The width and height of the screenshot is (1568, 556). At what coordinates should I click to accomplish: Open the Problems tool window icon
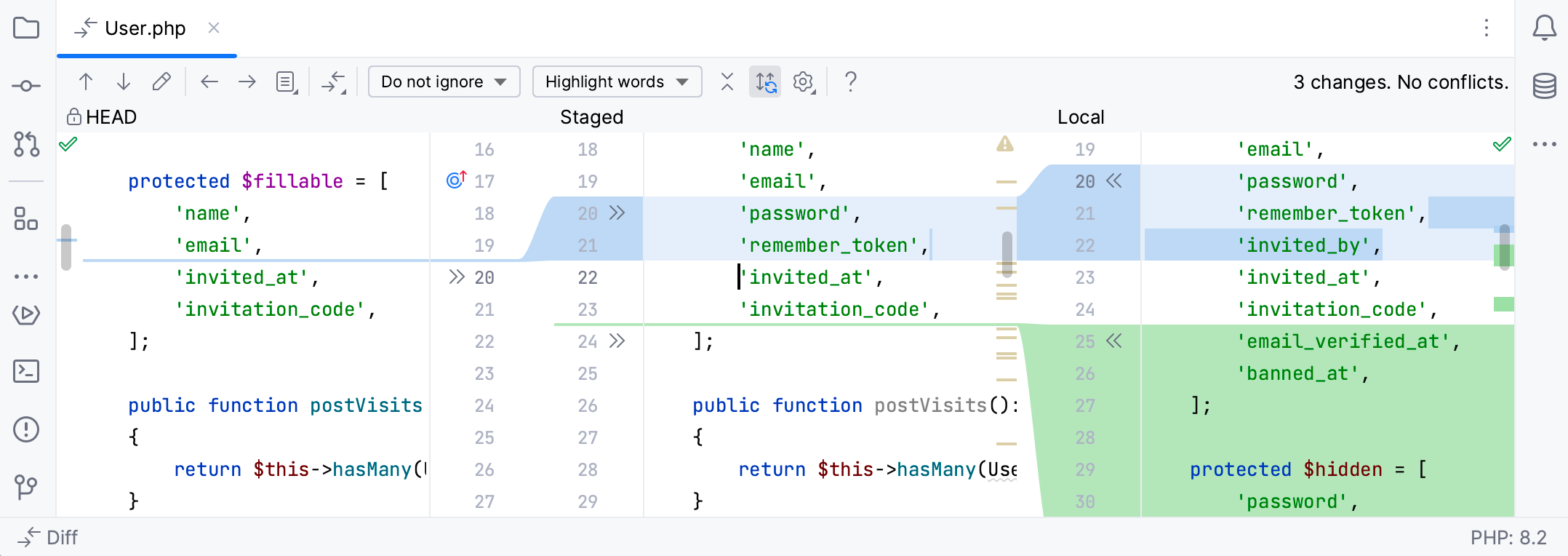pyautogui.click(x=26, y=429)
